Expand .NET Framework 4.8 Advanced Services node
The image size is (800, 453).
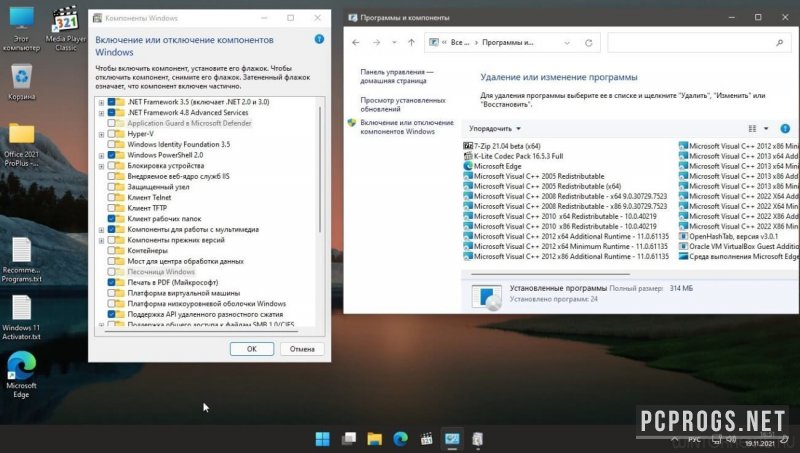(101, 113)
